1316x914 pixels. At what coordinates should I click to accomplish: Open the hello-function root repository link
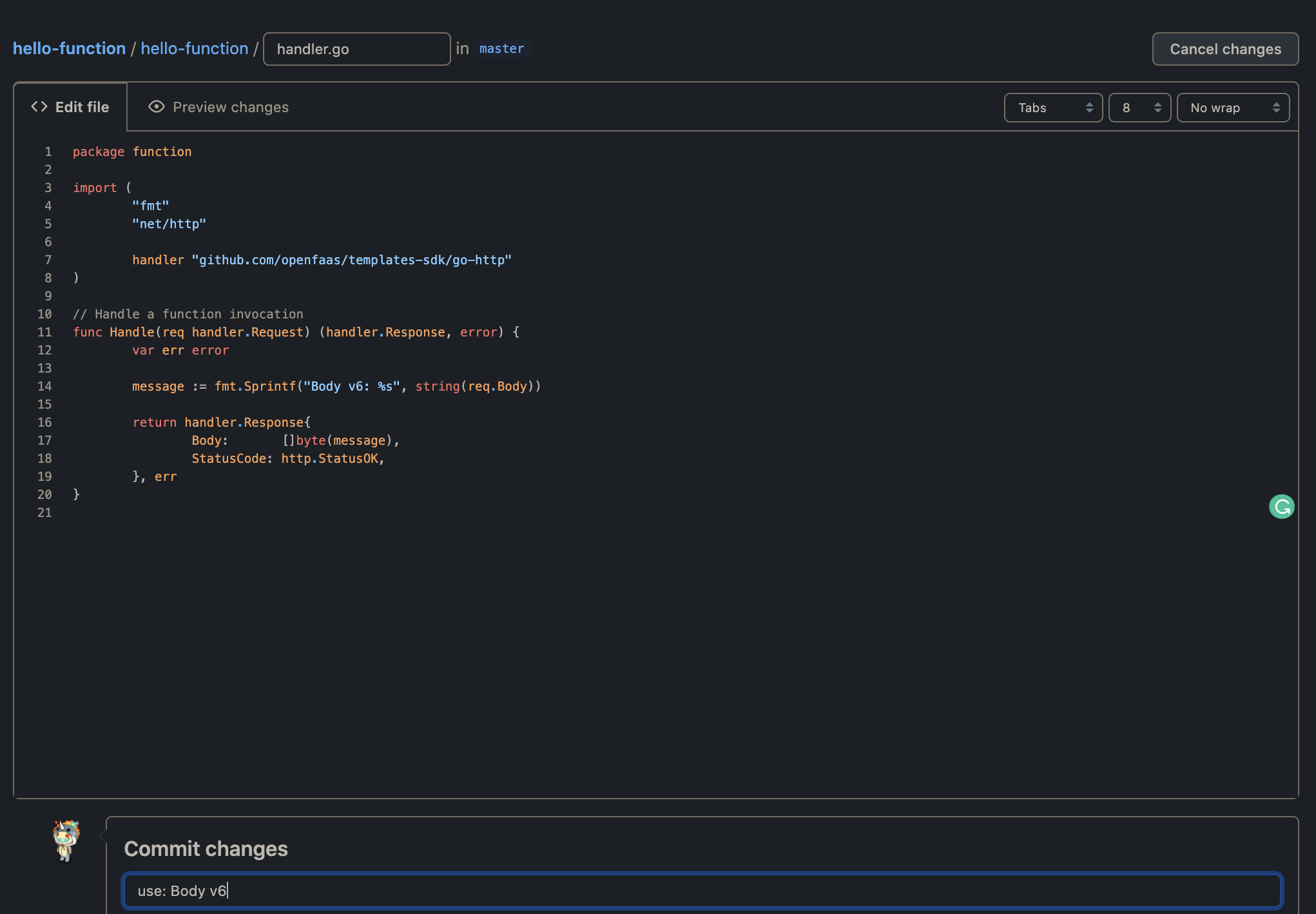[69, 49]
